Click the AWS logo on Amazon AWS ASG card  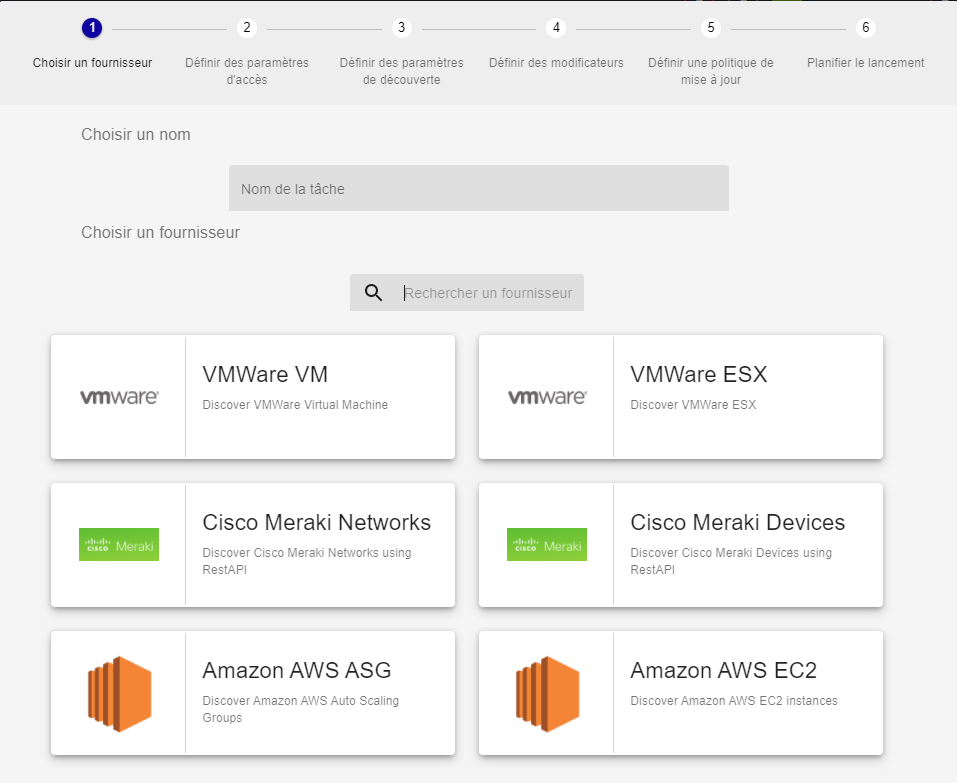point(119,693)
